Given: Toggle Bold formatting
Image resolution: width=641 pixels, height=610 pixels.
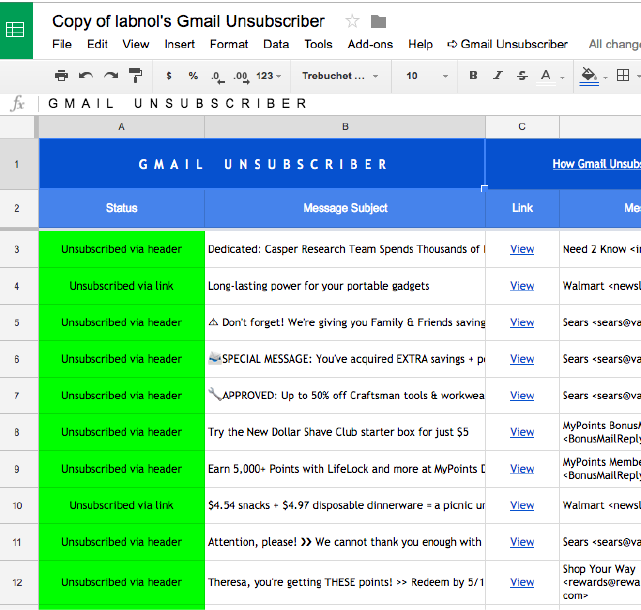Looking at the screenshot, I should pyautogui.click(x=473, y=75).
